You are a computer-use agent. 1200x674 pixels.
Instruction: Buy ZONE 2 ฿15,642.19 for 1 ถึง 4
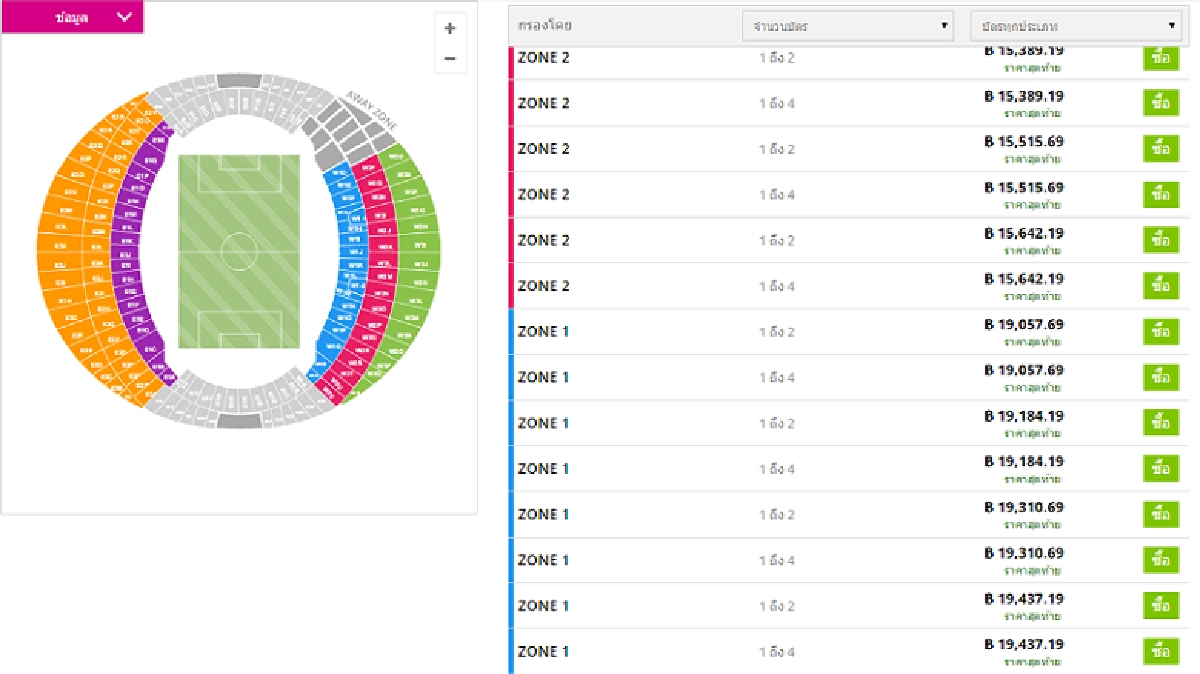1160,286
